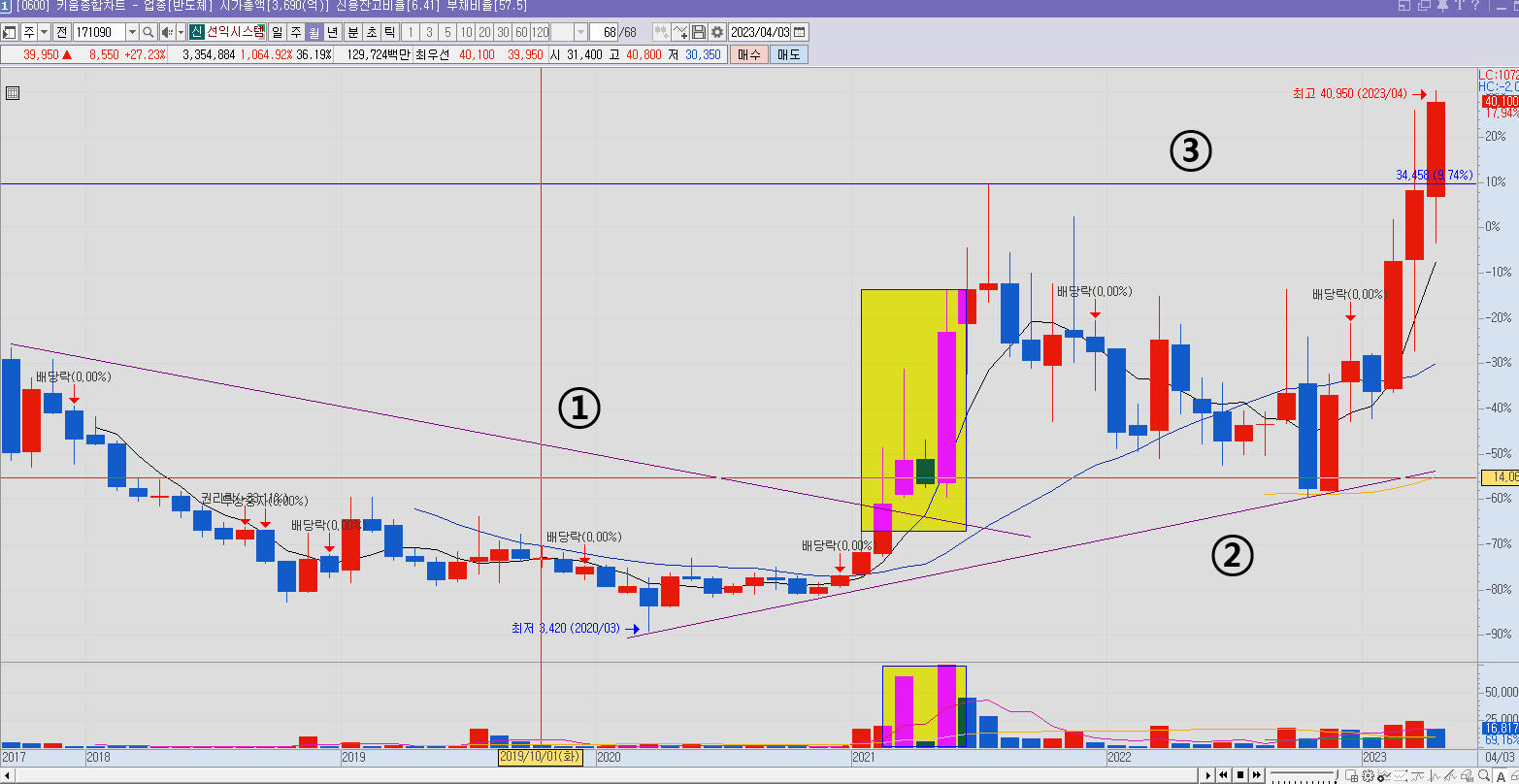The width and height of the screenshot is (1519, 784).
Task: Click the bottom multi-window grid icon
Action: point(1351,775)
